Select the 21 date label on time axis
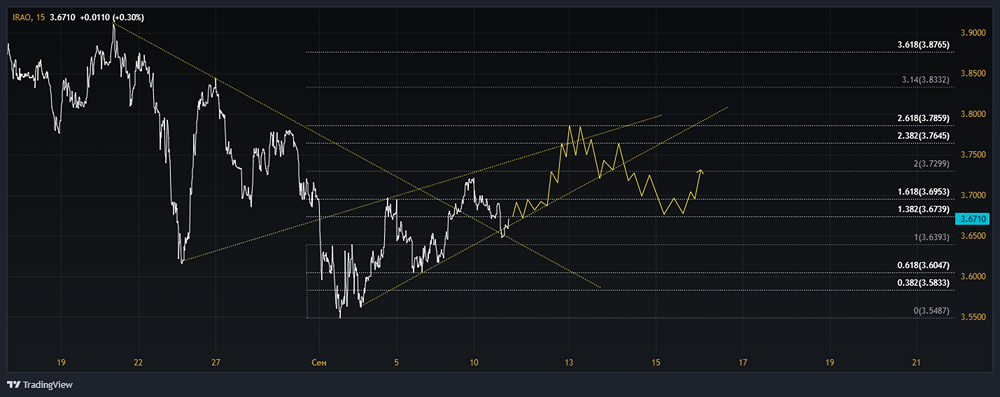The width and height of the screenshot is (1000, 397). (x=916, y=363)
